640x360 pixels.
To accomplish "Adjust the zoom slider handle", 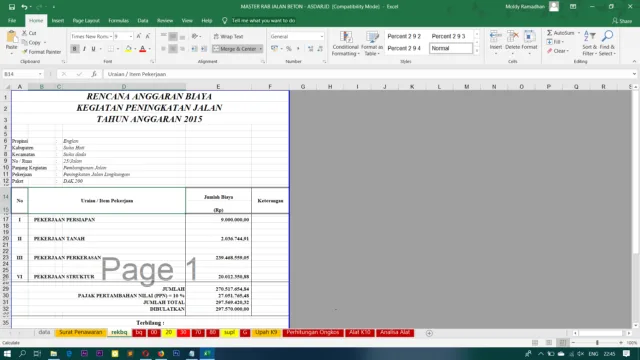I will pyautogui.click(x=597, y=343).
